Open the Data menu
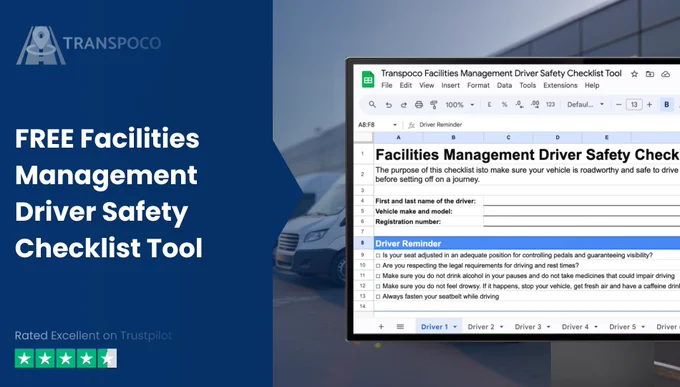The width and height of the screenshot is (680, 387). point(504,85)
